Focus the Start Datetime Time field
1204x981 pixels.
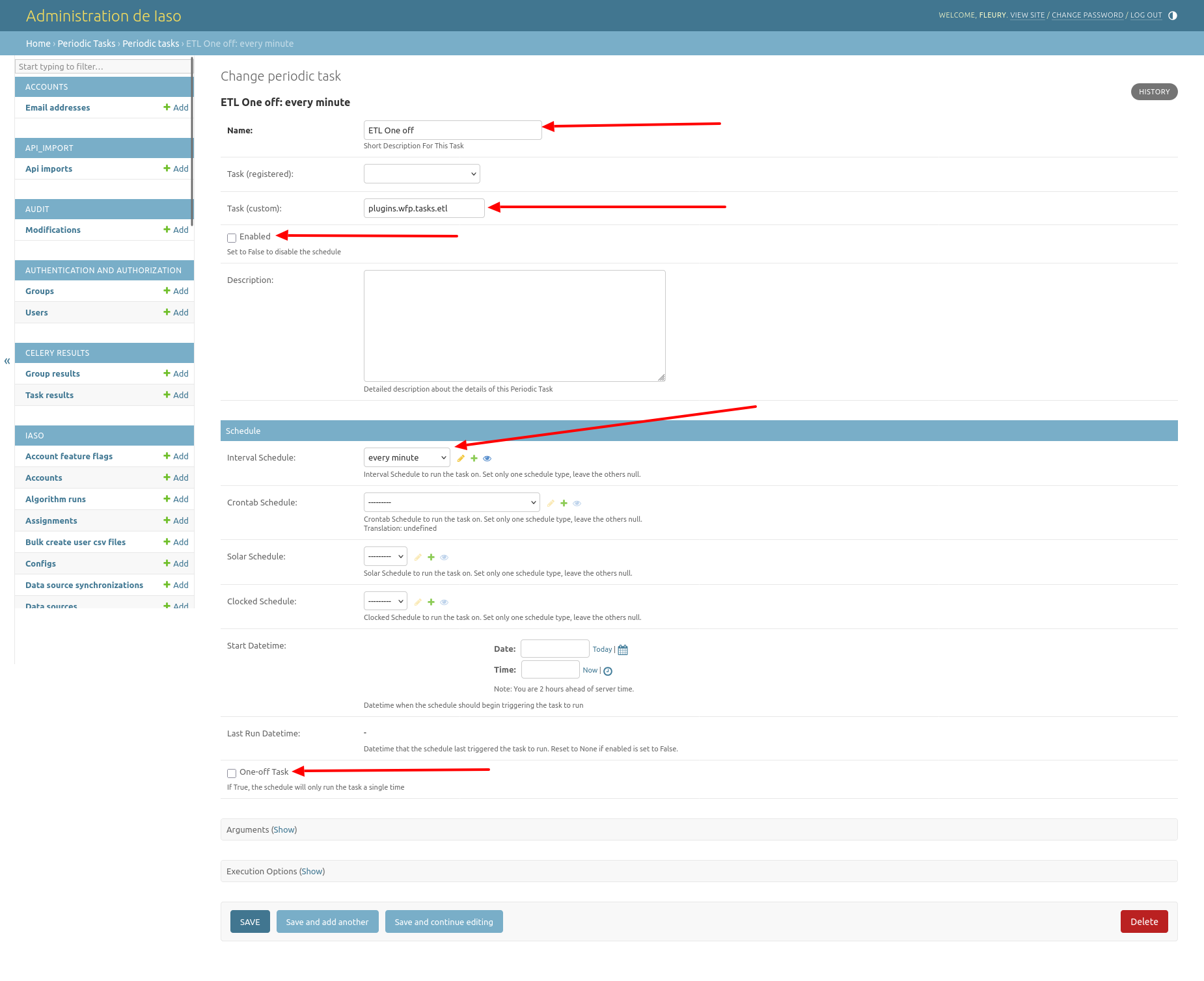point(551,669)
